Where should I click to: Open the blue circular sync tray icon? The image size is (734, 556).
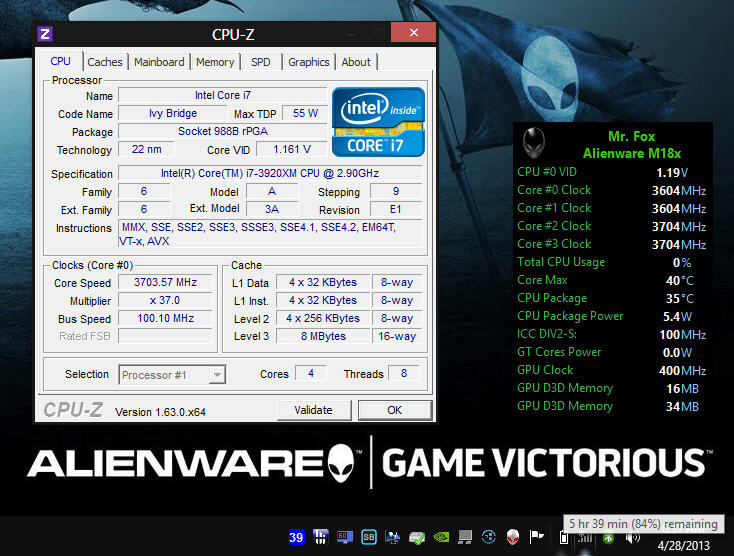tap(489, 537)
